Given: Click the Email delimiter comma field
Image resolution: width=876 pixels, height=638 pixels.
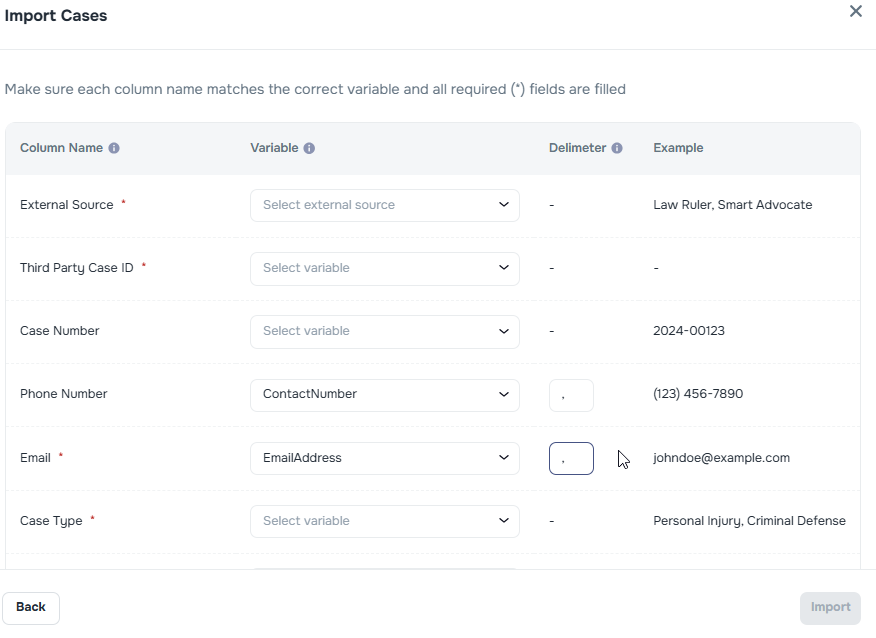Looking at the screenshot, I should [571, 458].
